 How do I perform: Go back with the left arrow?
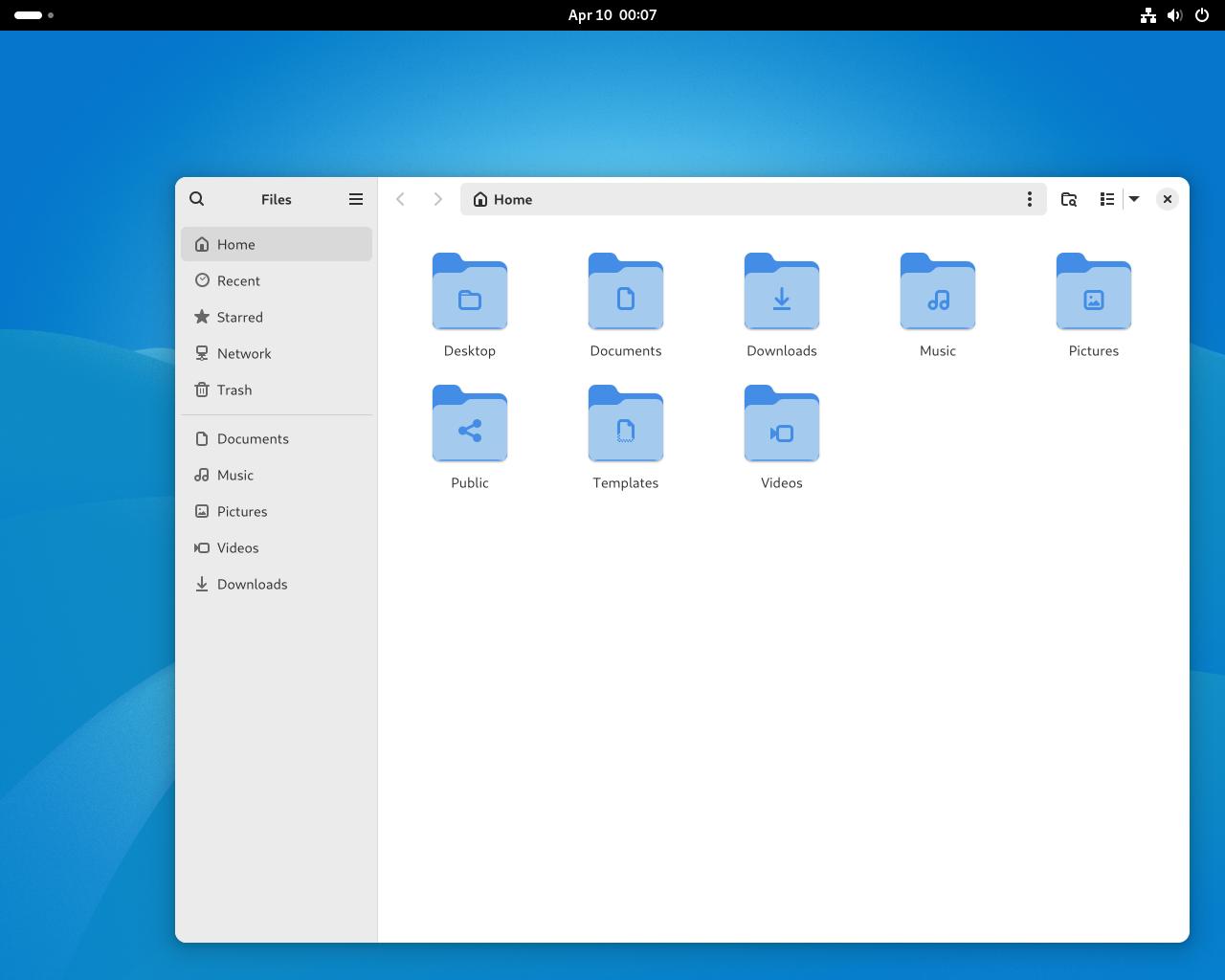click(401, 199)
